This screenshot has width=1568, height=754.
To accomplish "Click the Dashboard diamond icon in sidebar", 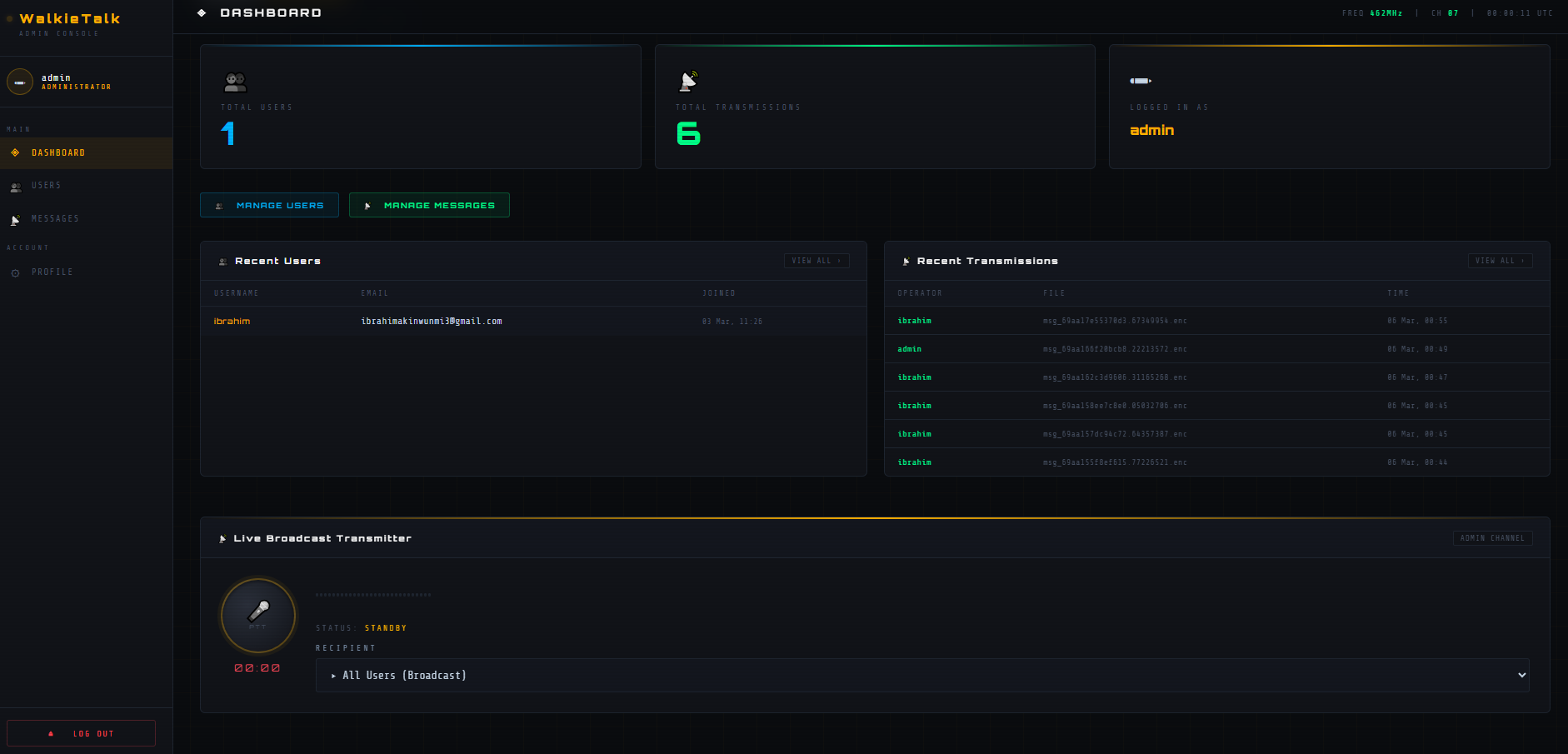I will (15, 153).
